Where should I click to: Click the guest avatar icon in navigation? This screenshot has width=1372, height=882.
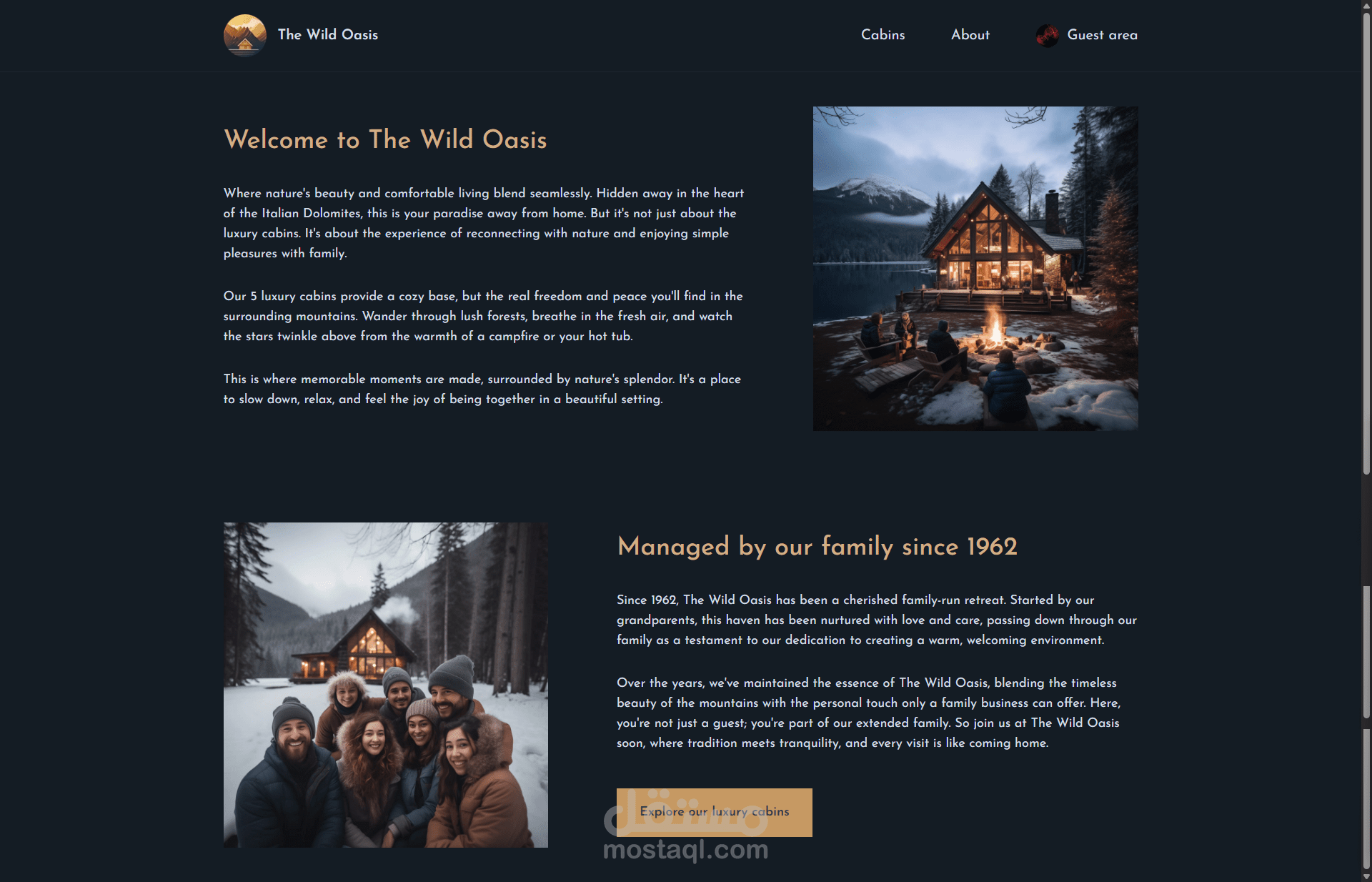click(1047, 35)
